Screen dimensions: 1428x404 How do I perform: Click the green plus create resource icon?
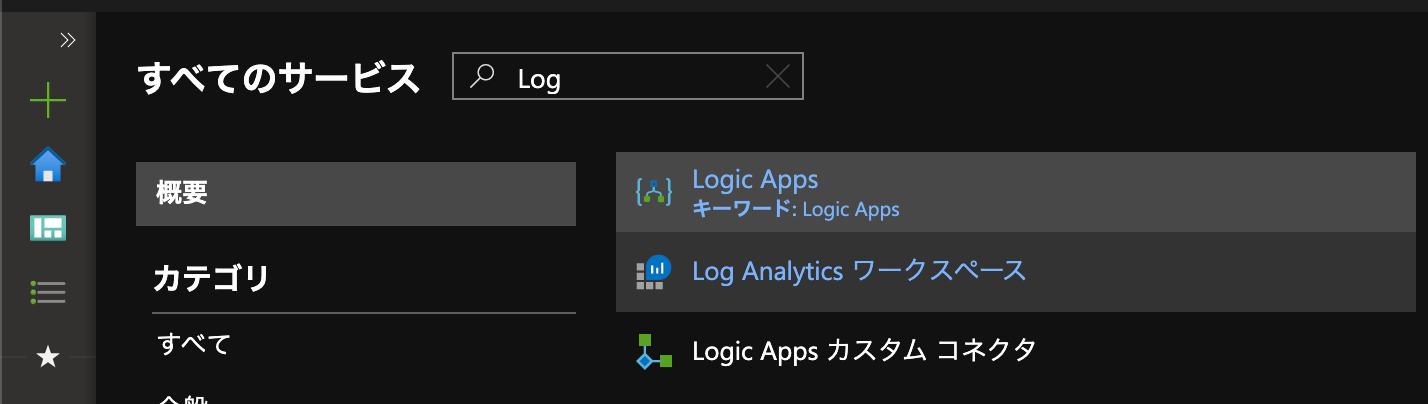[48, 102]
